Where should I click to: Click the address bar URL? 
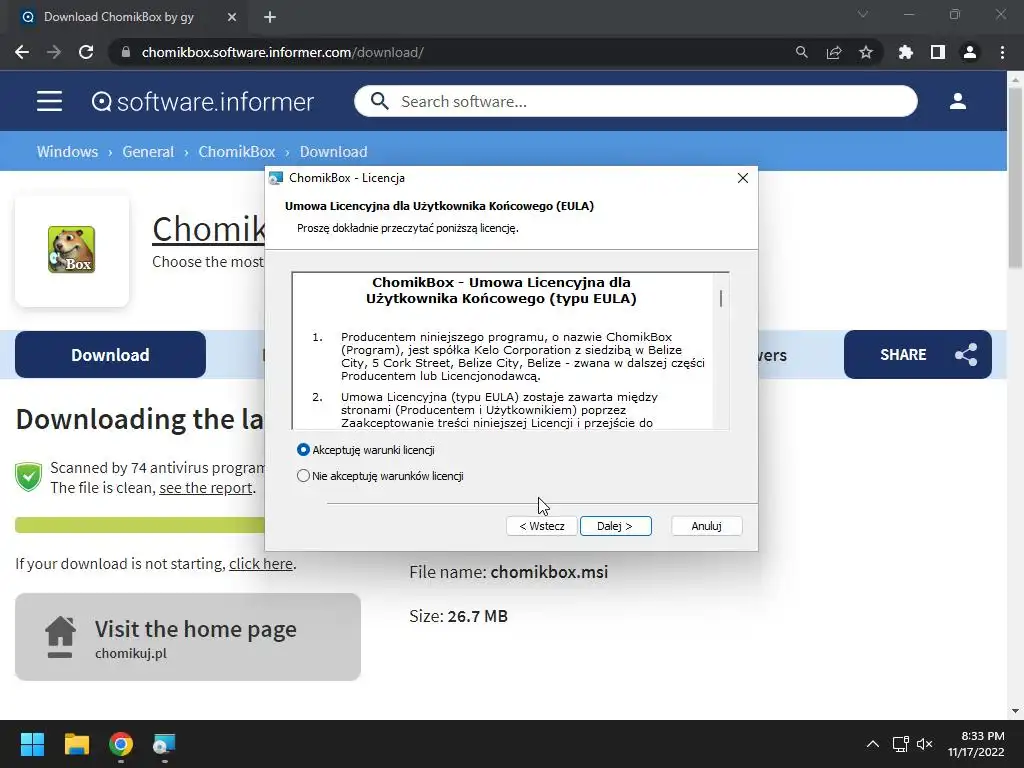(x=283, y=52)
